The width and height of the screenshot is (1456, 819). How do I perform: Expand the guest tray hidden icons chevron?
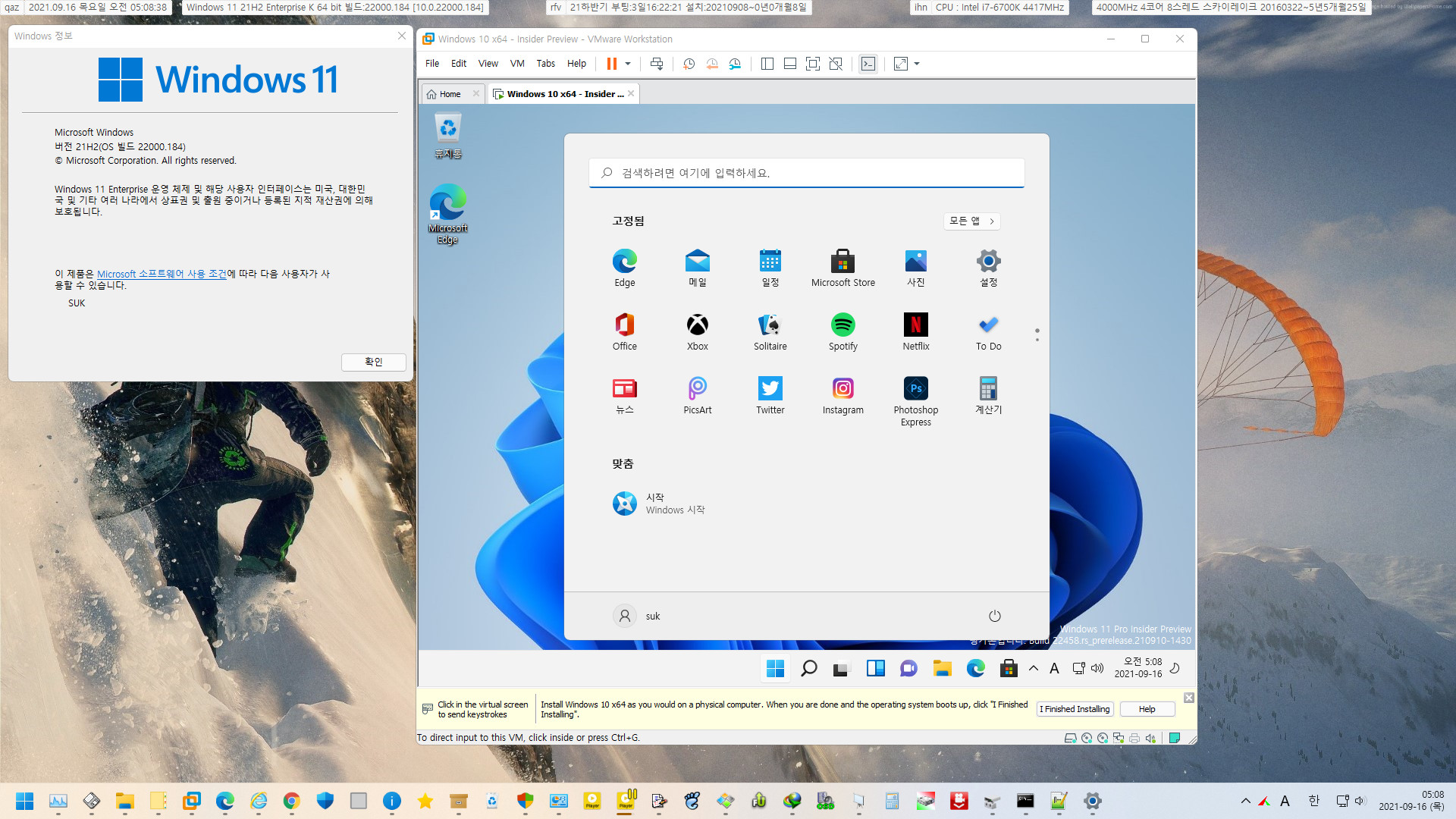pos(1033,668)
